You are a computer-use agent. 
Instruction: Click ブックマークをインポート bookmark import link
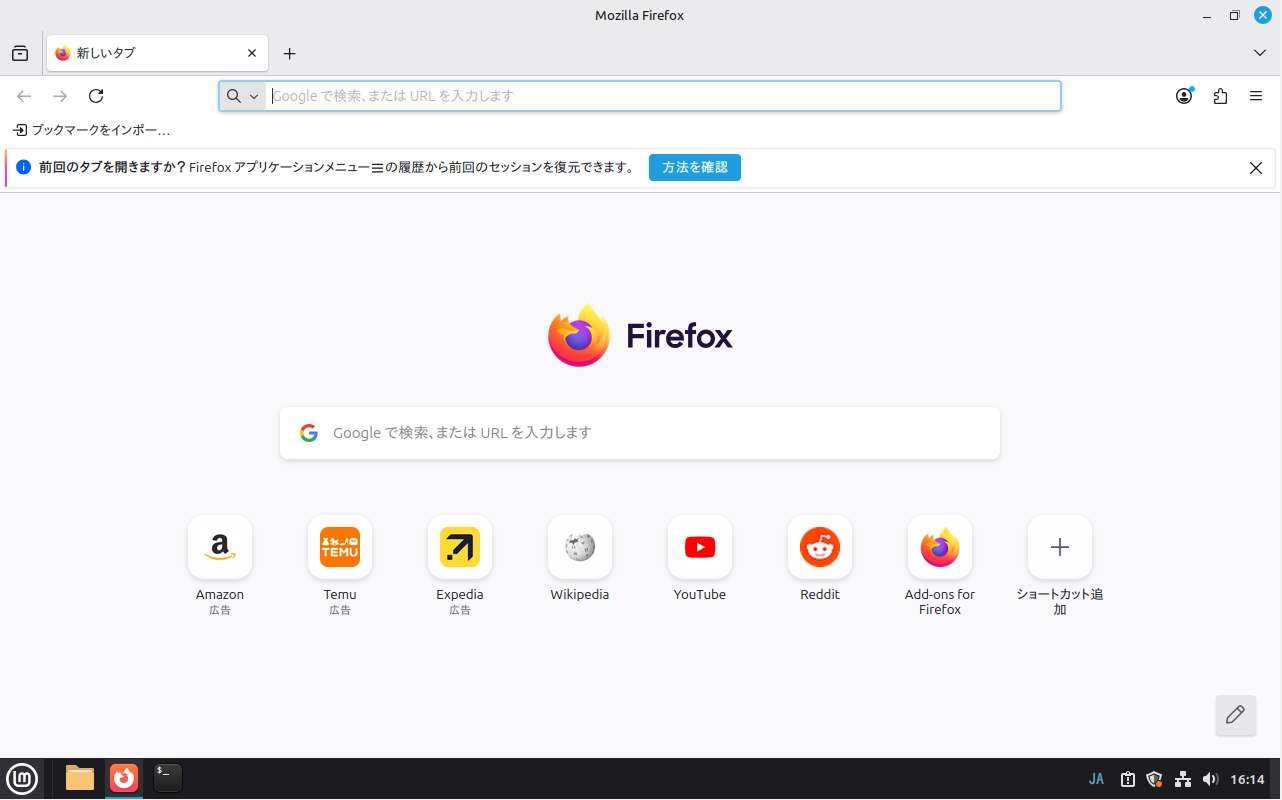click(92, 130)
